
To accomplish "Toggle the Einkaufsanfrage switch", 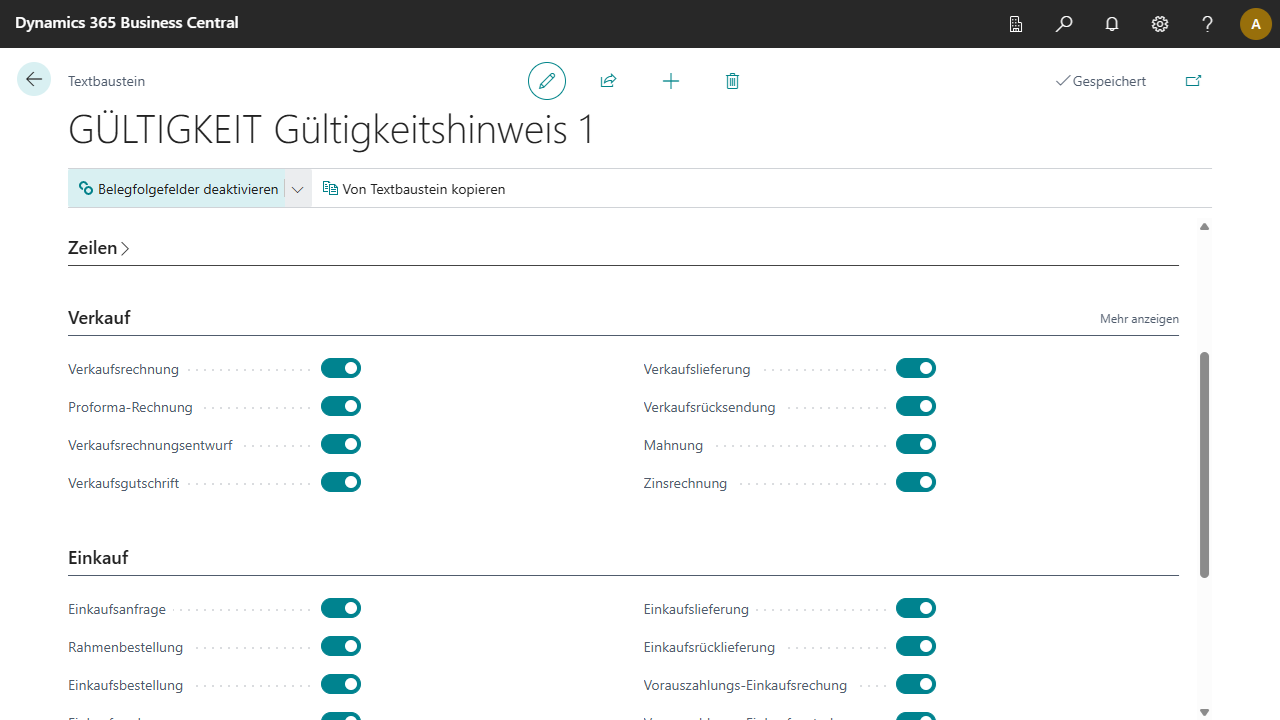I will coord(341,609).
